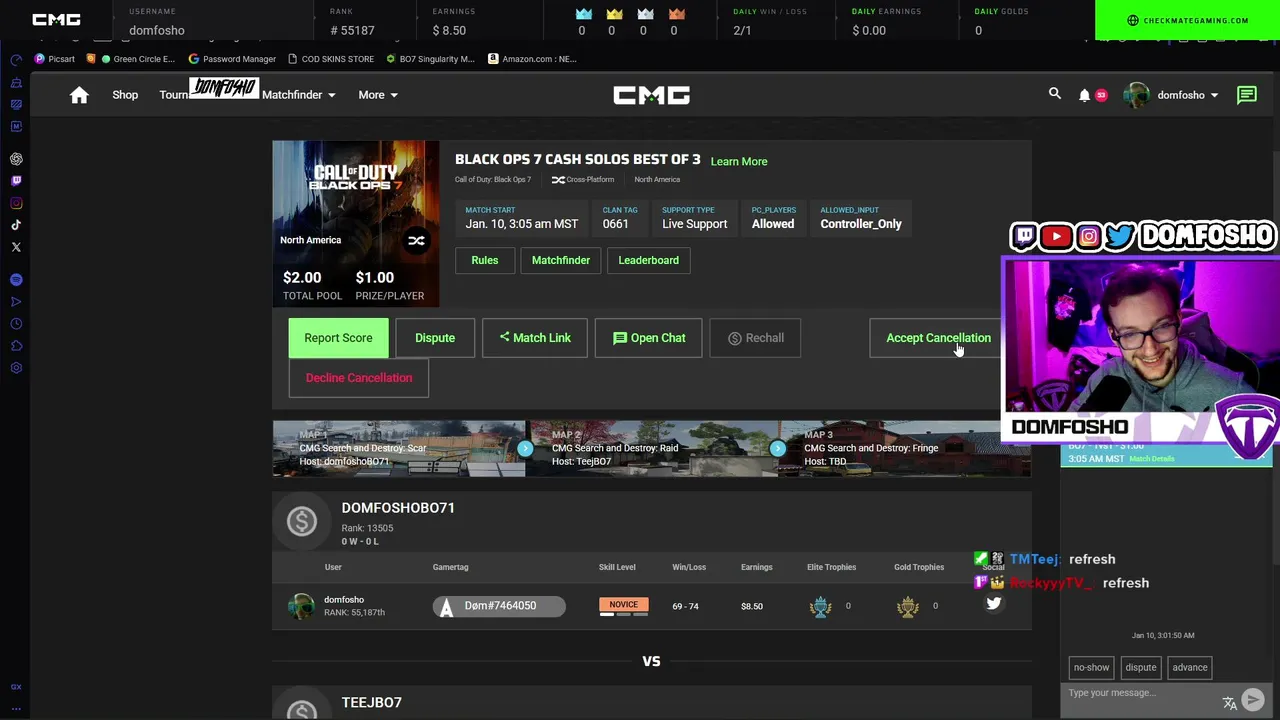Open ChatGPT in the browser sidebar

tap(16, 159)
